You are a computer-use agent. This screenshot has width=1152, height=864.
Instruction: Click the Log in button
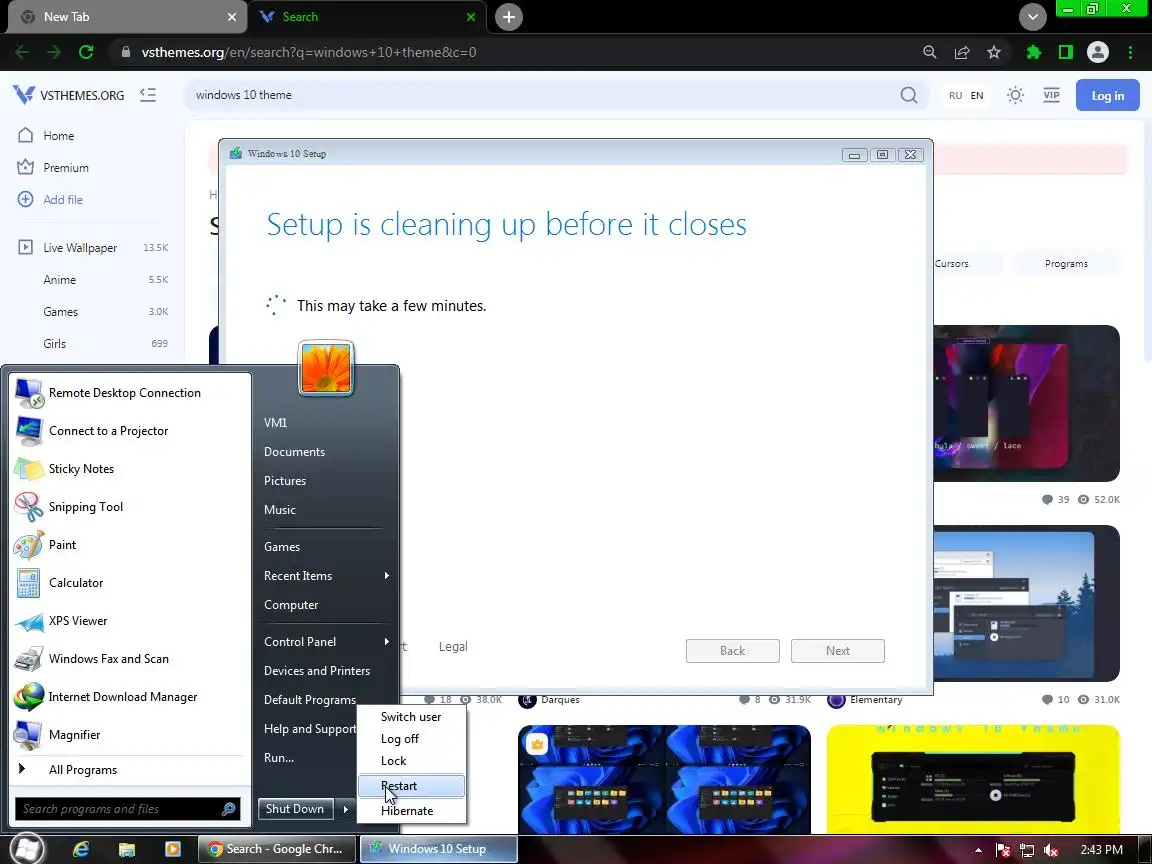tap(1107, 96)
